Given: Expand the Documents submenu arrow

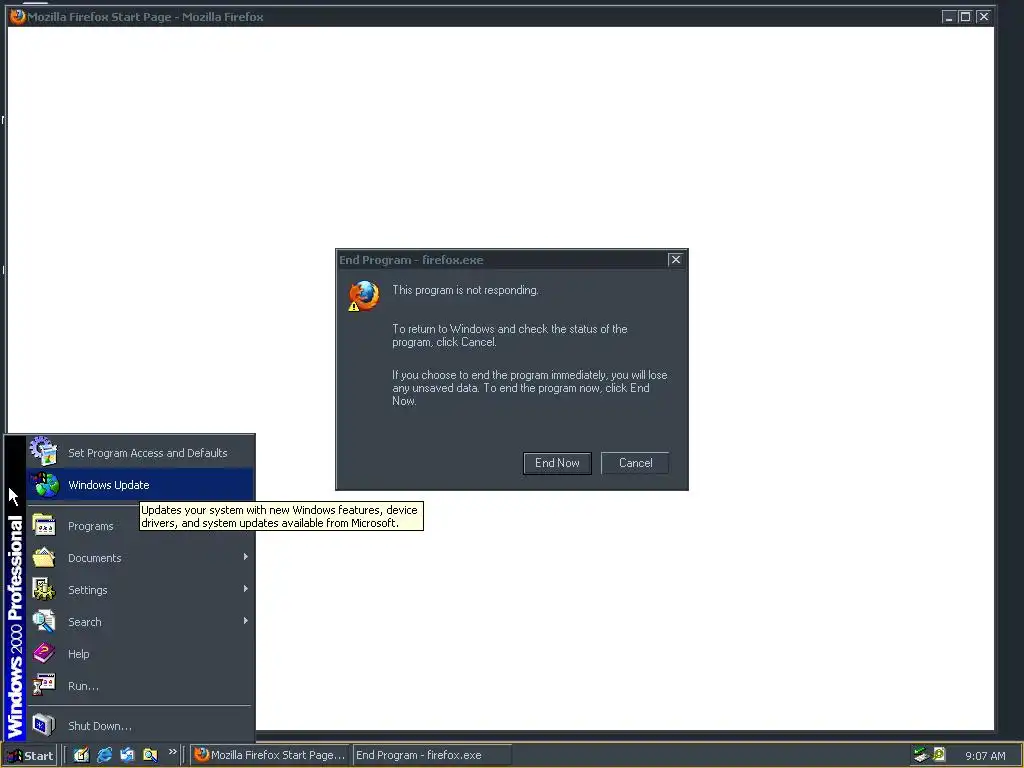Looking at the screenshot, I should tap(246, 557).
